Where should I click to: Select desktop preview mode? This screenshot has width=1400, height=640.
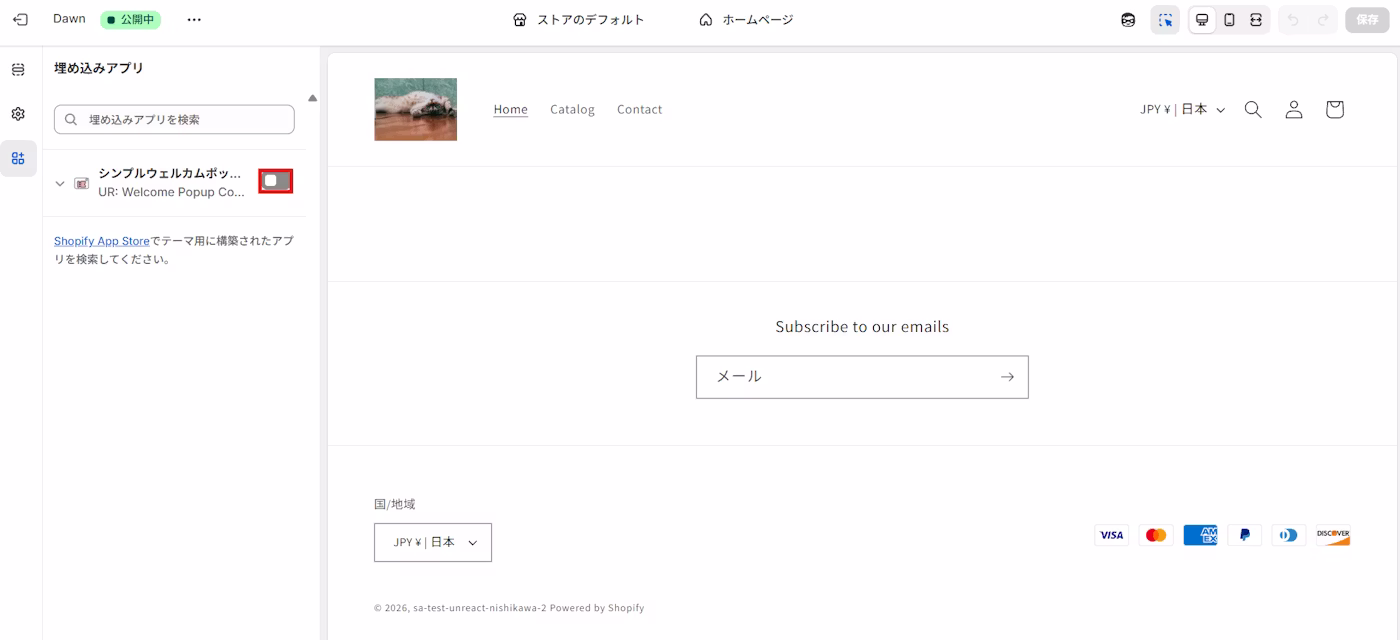1202,20
